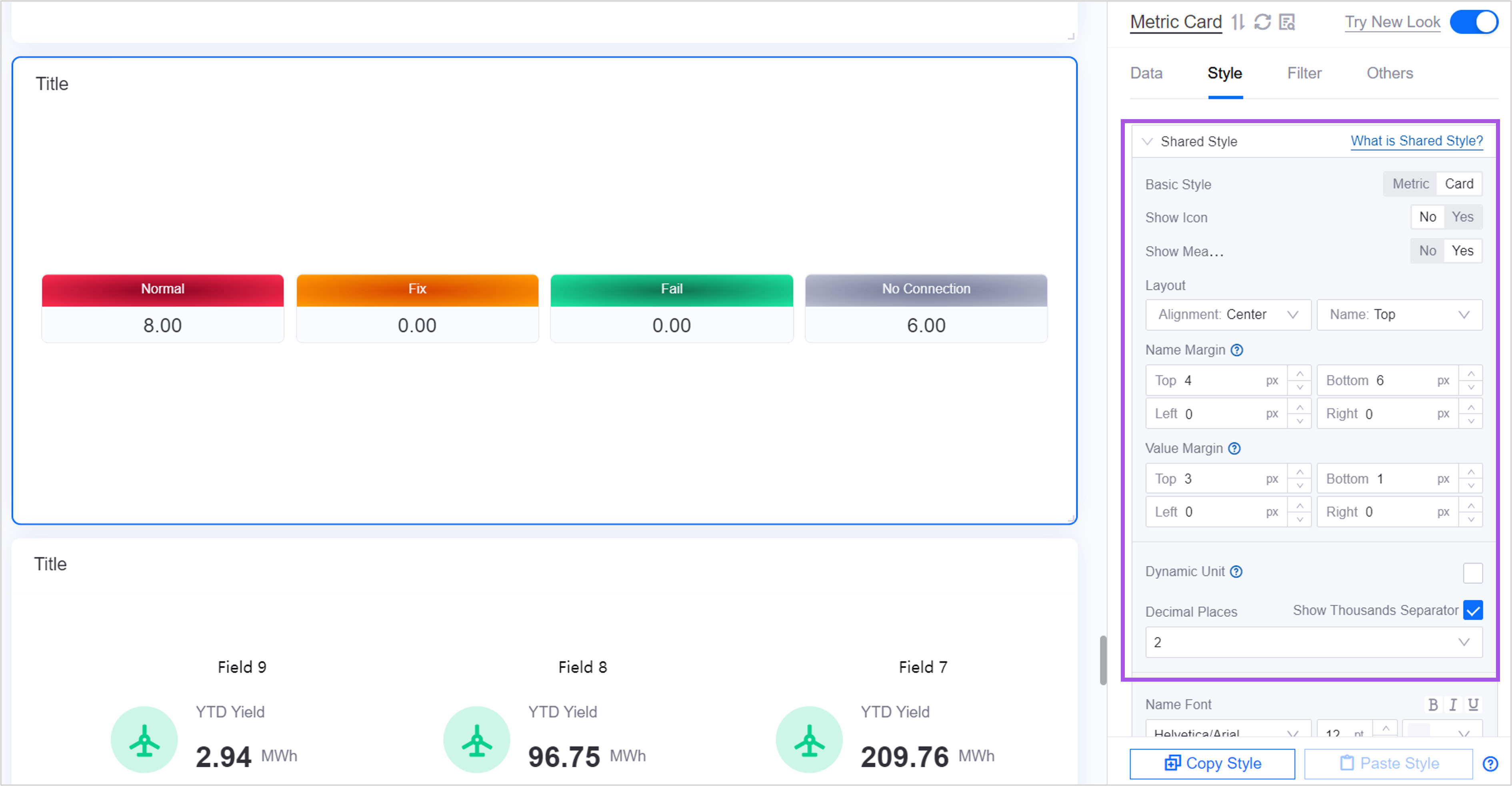Open What is Shared Style link

[x=1416, y=141]
